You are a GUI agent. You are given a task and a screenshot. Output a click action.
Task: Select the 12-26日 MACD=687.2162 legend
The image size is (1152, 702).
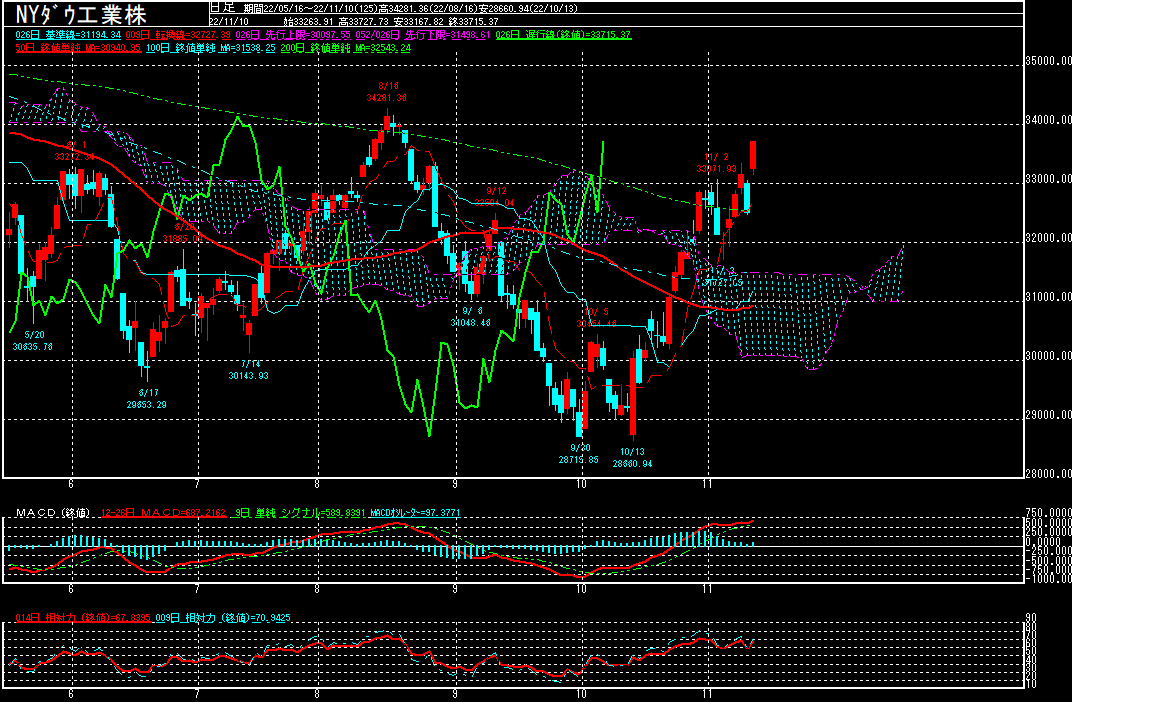click(163, 513)
